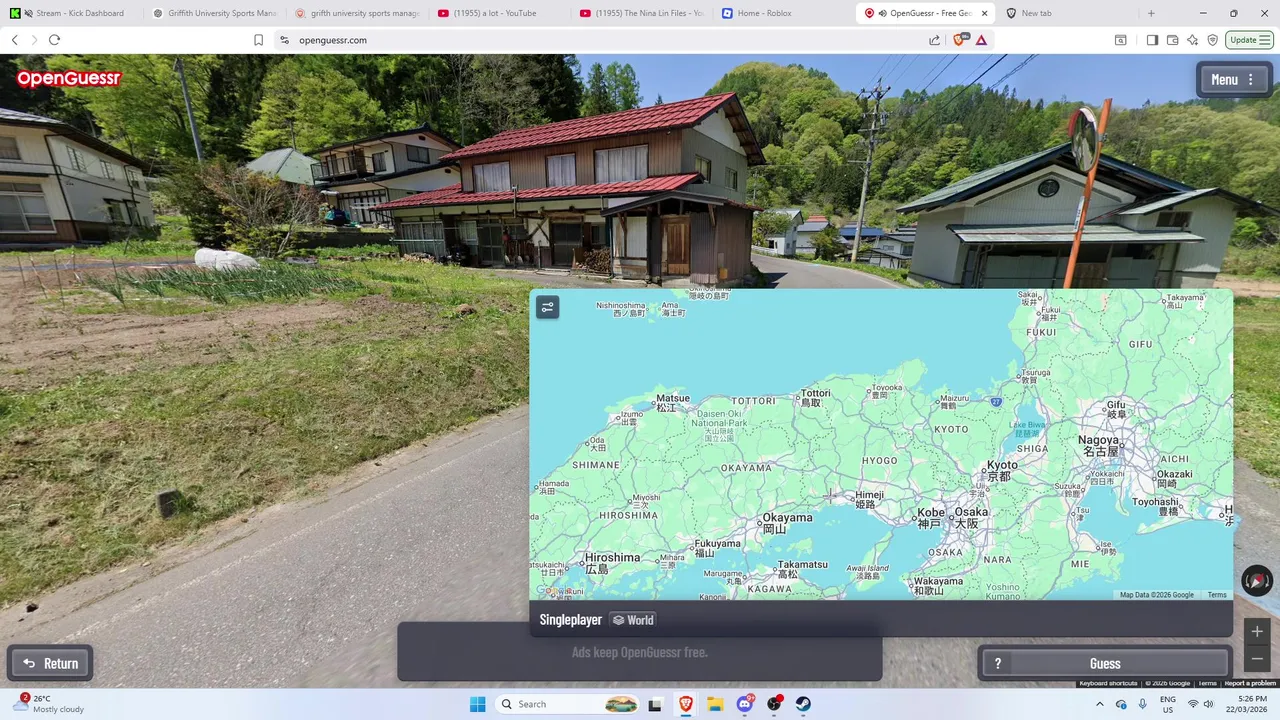
Task: Click Kyoto on the guess map
Action: click(1002, 470)
